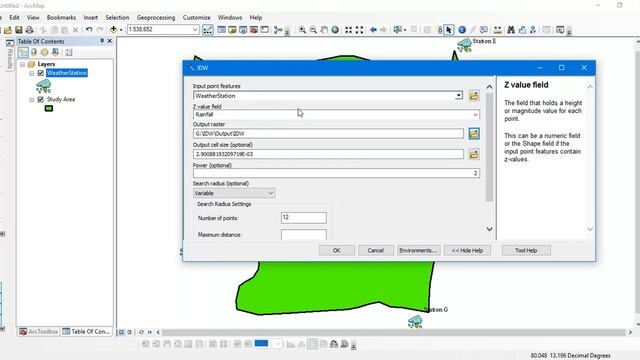
Task: Open the Z value field dropdown
Action: click(x=476, y=115)
